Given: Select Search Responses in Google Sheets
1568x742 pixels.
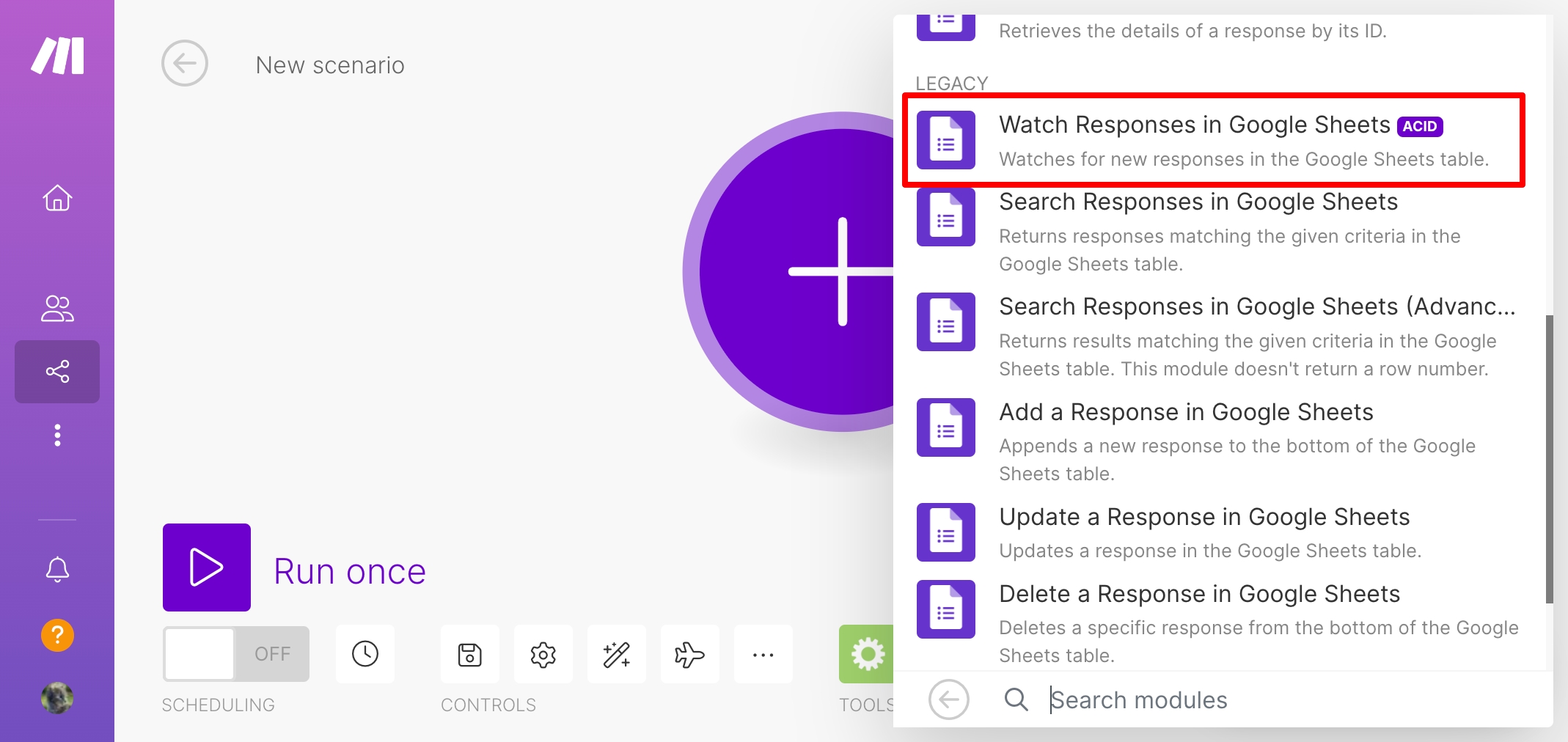Looking at the screenshot, I should tap(1217, 232).
